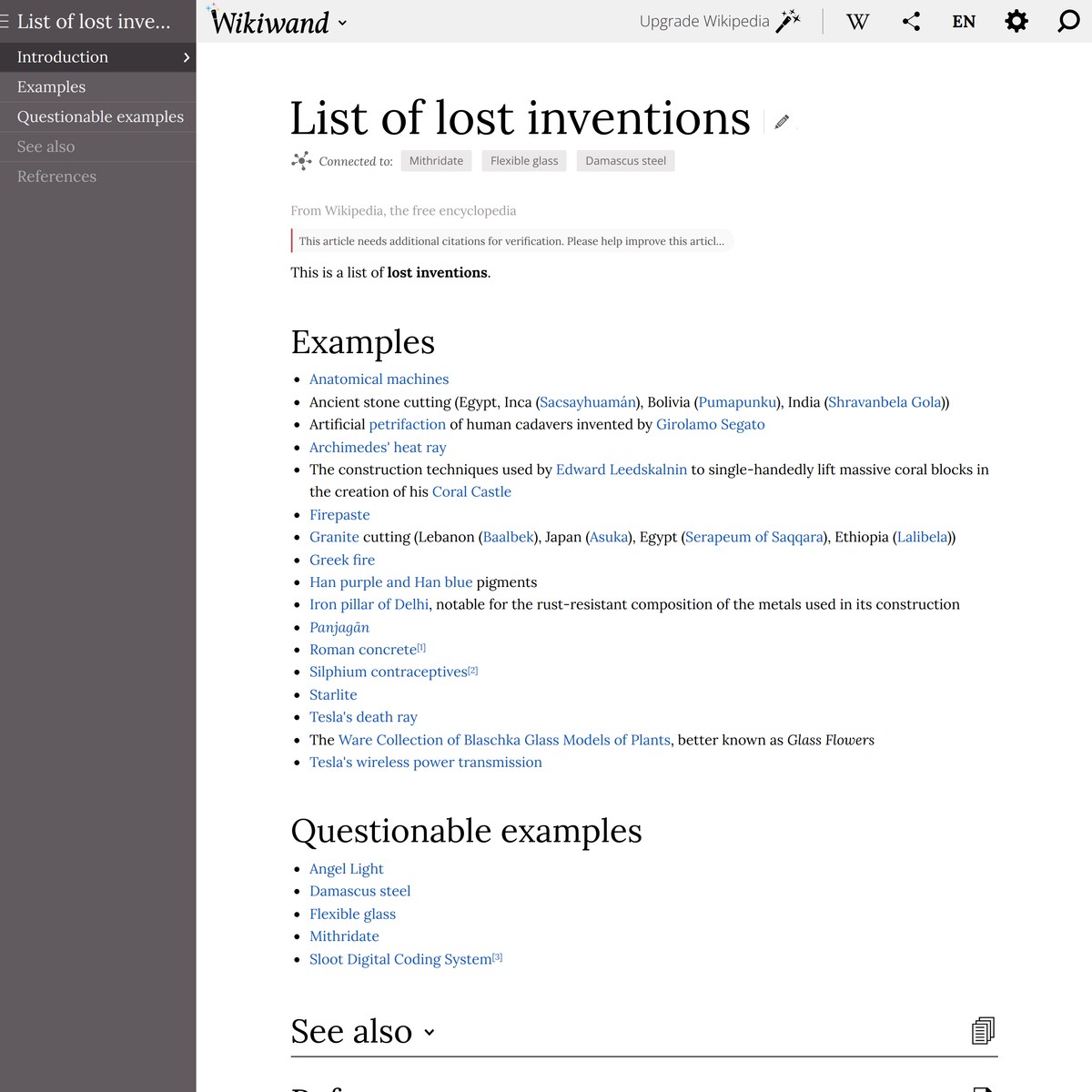Open Edward Leedskalnin link
The width and height of the screenshot is (1092, 1092).
point(622,470)
